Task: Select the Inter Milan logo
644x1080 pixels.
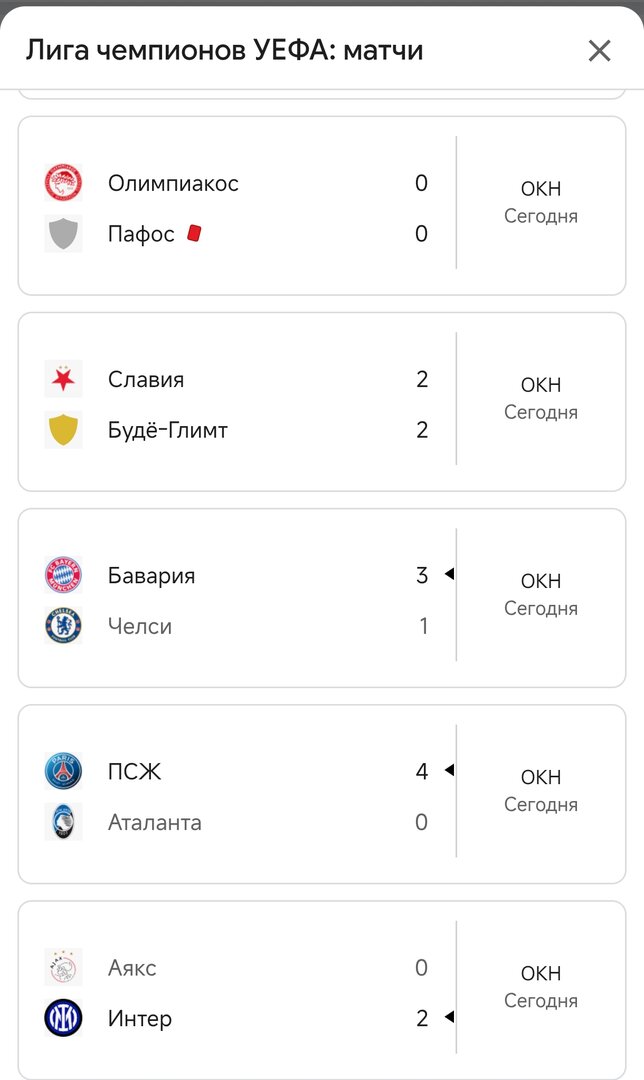Action: [63, 1017]
